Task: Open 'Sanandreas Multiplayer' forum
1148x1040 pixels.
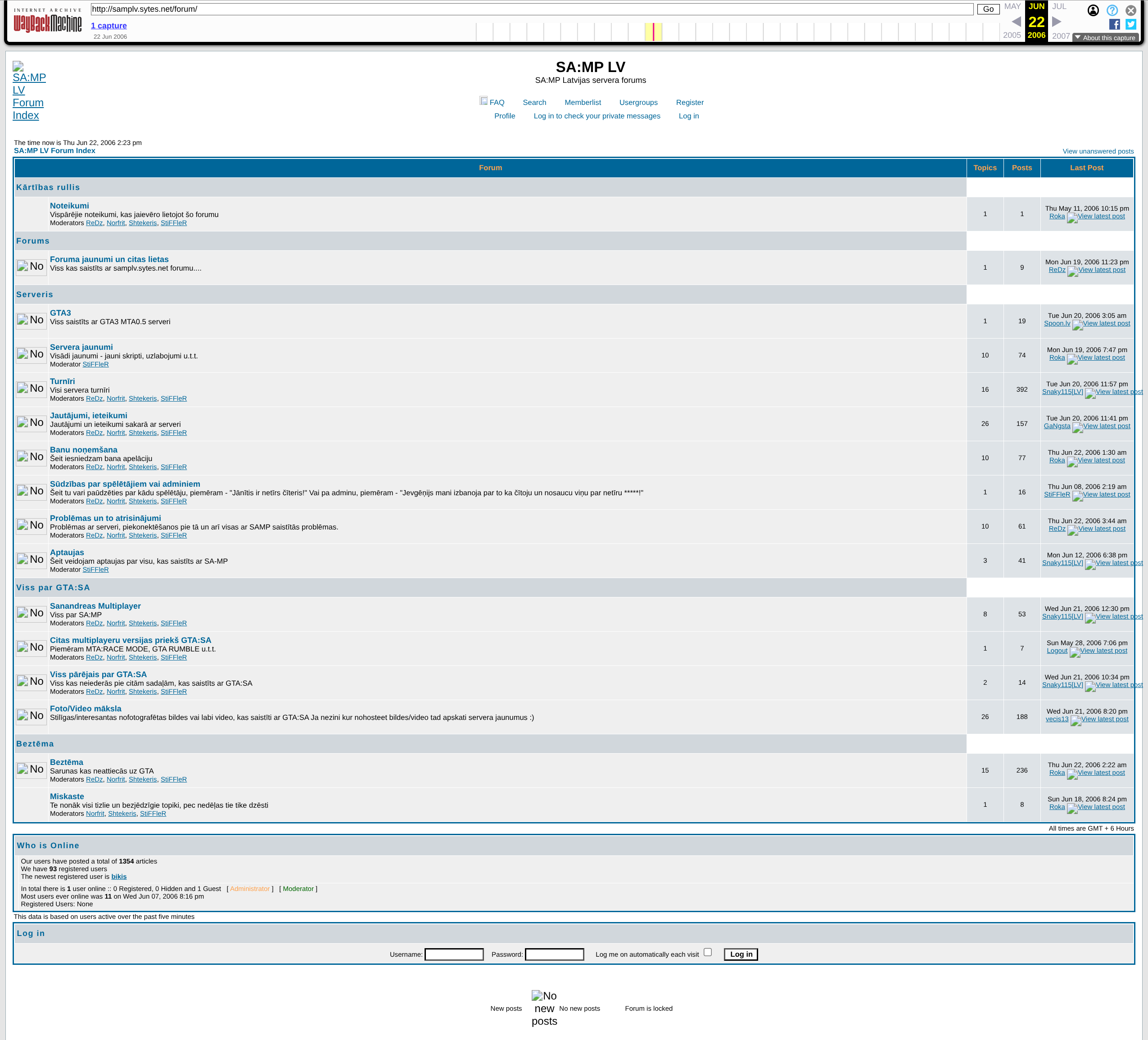Action: (95, 606)
